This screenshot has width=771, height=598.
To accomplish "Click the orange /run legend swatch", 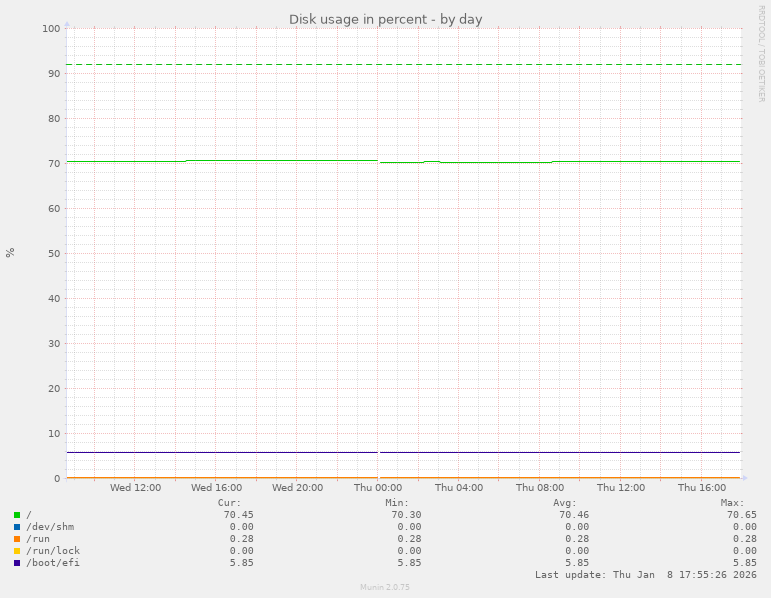I will click(17, 539).
